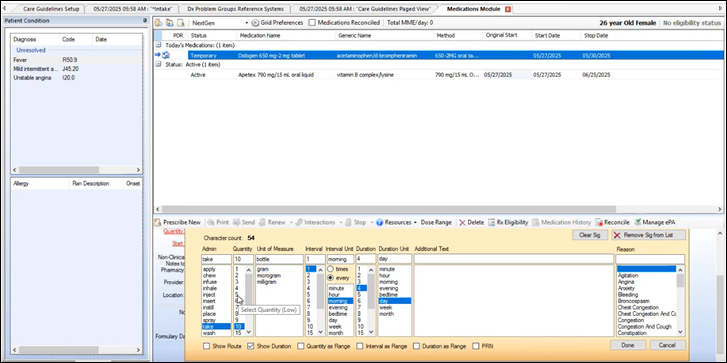Enable Interval as Range checkbox

pos(360,346)
